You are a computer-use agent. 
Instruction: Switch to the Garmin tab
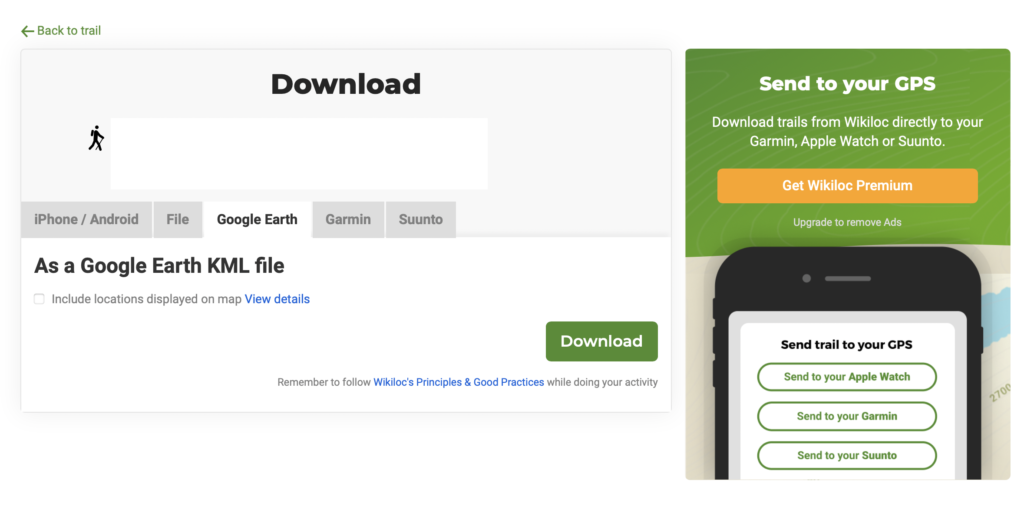click(348, 219)
